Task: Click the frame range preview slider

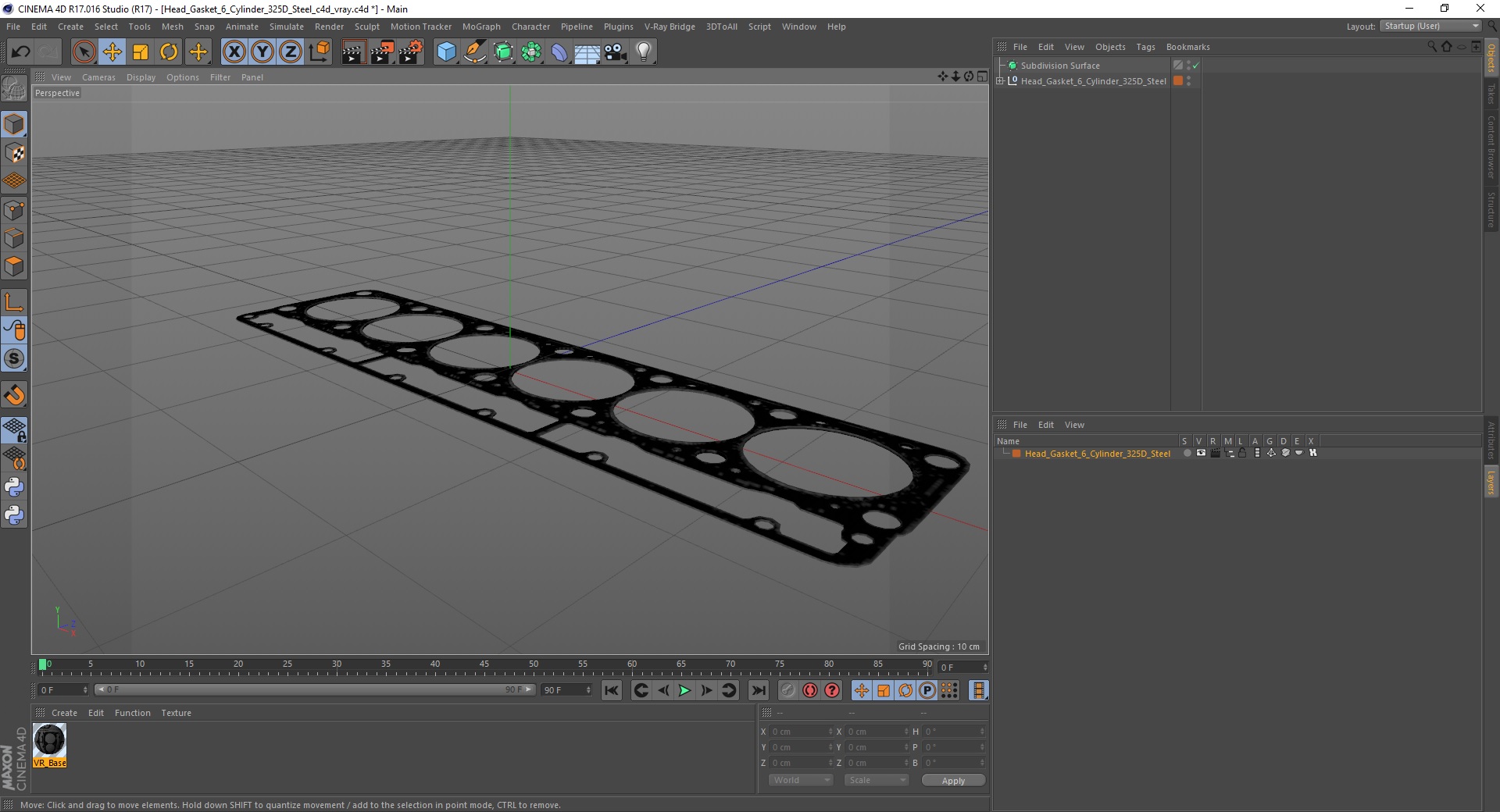Action: 315,689
